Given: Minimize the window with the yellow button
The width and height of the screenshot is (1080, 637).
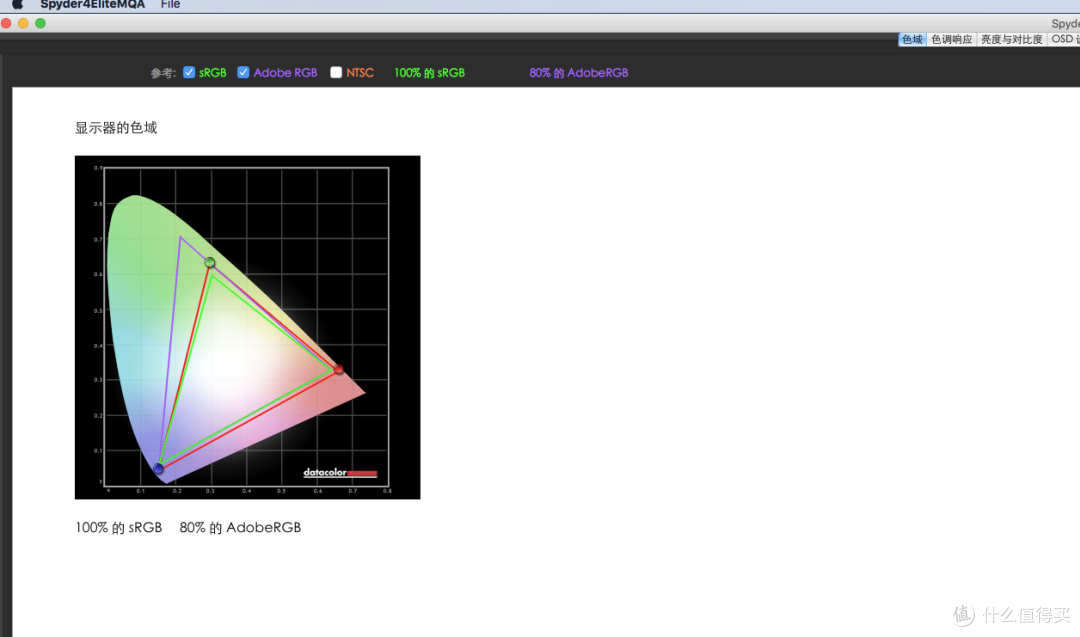Looking at the screenshot, I should [x=23, y=23].
